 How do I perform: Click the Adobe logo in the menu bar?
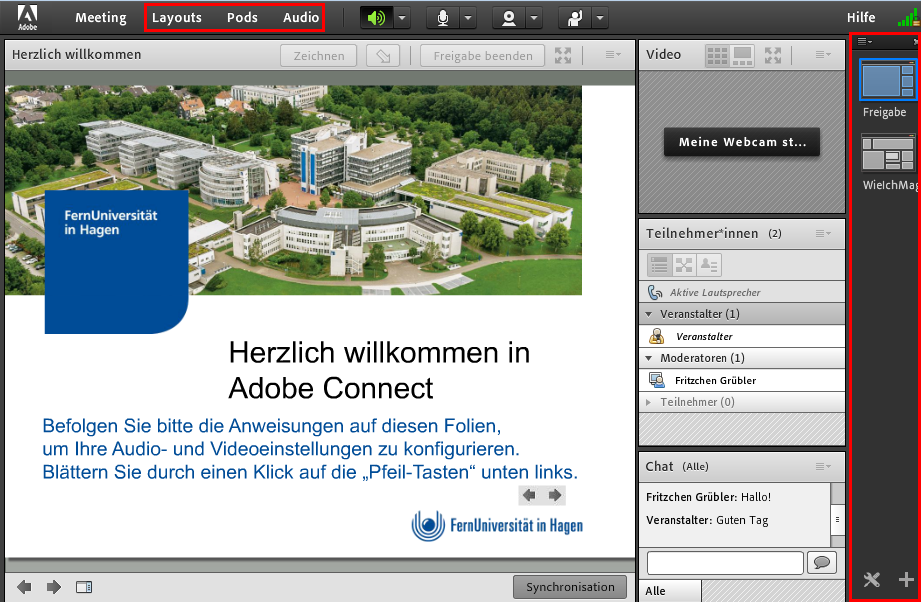click(x=27, y=17)
